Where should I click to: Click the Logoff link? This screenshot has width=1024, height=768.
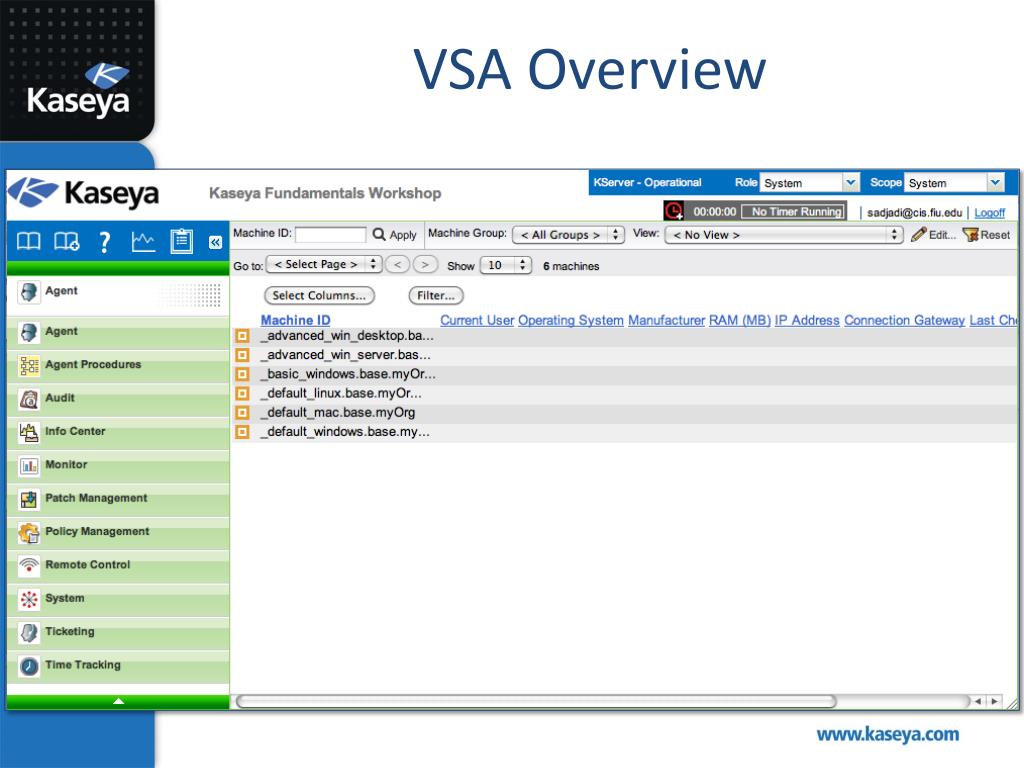pyautogui.click(x=989, y=213)
